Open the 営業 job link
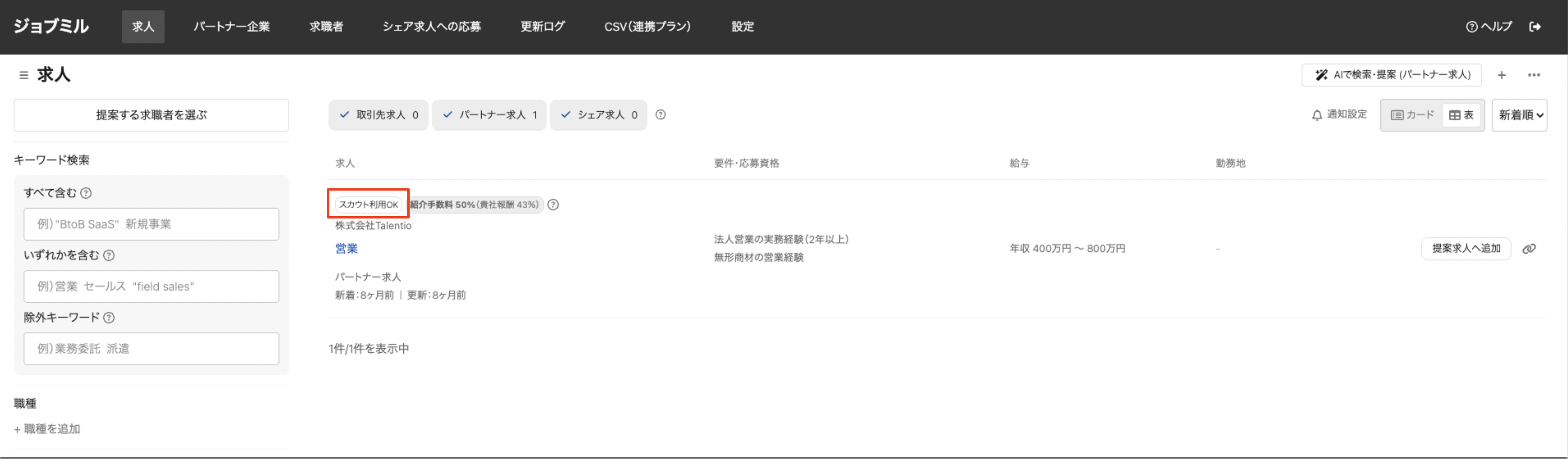The image size is (1568, 459). pos(346,248)
